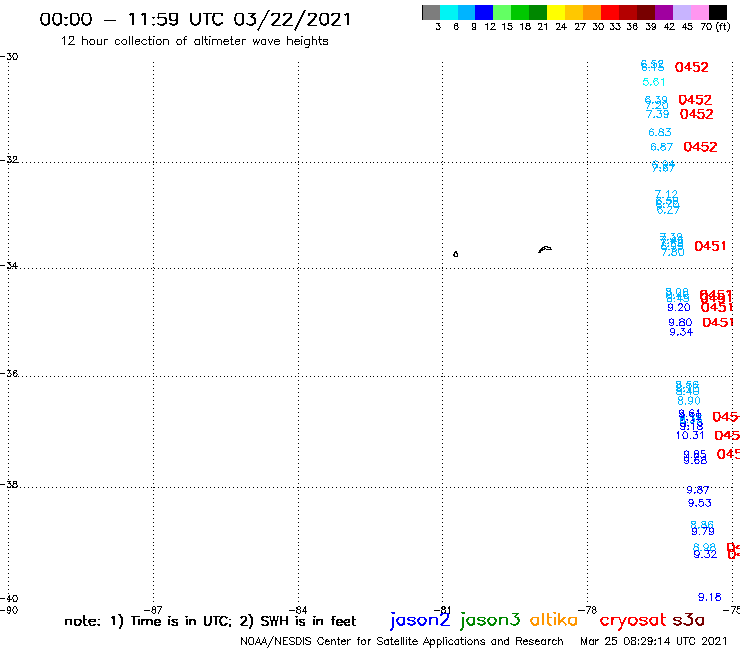The image size is (740, 650).
Task: Pick the orange 30 ft legend swatch
Action: click(x=592, y=12)
